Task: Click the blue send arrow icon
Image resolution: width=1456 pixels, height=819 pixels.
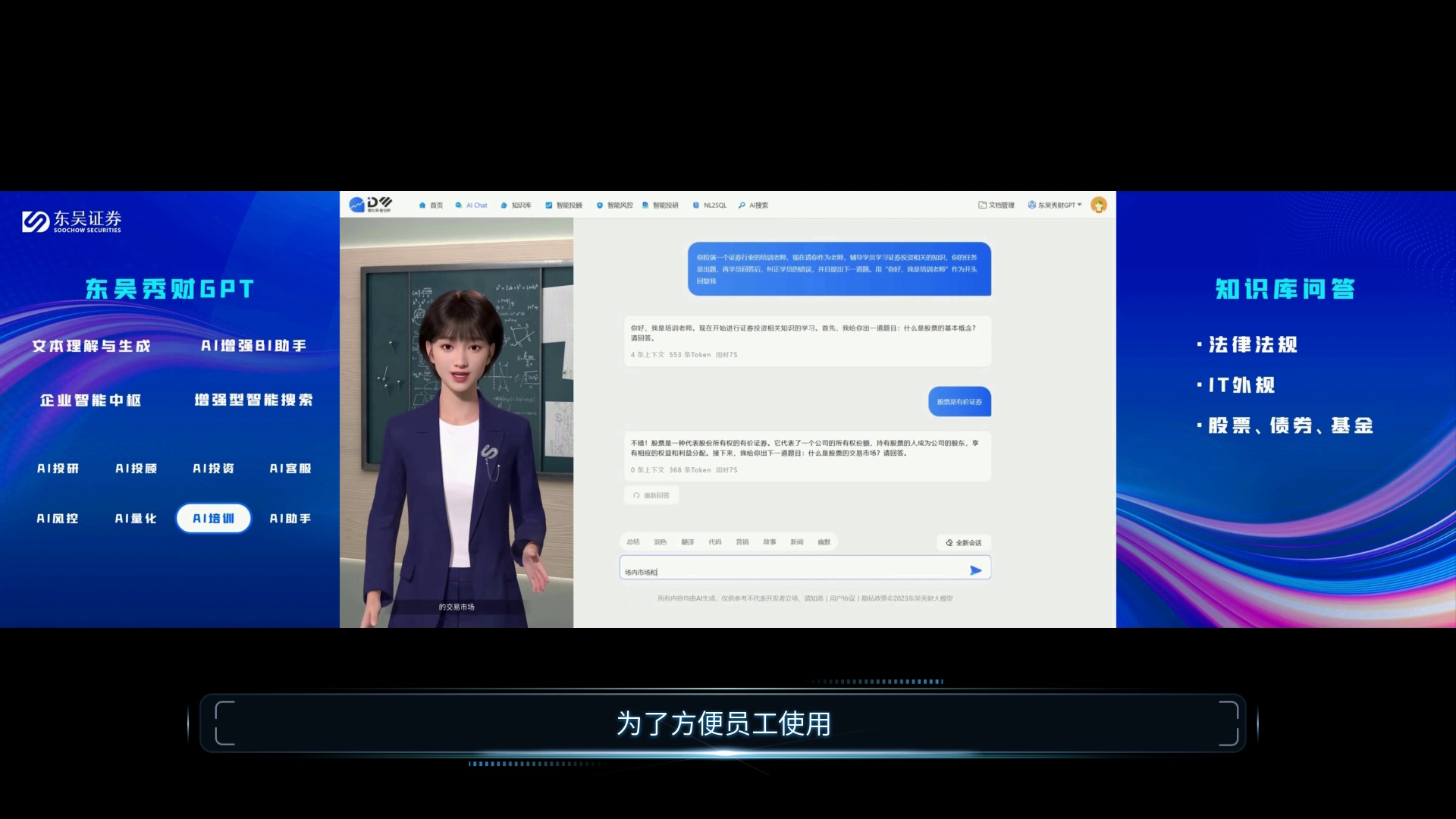Action: (975, 570)
